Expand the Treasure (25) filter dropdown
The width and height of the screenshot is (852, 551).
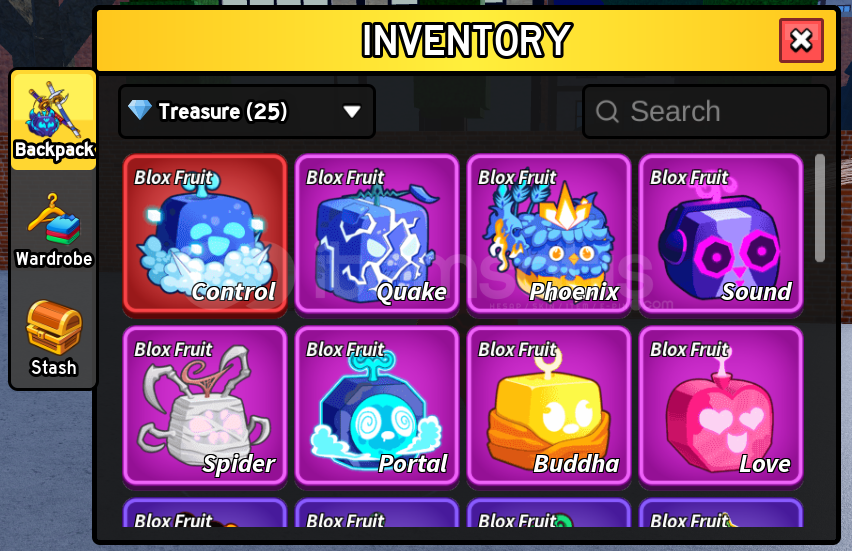point(247,111)
